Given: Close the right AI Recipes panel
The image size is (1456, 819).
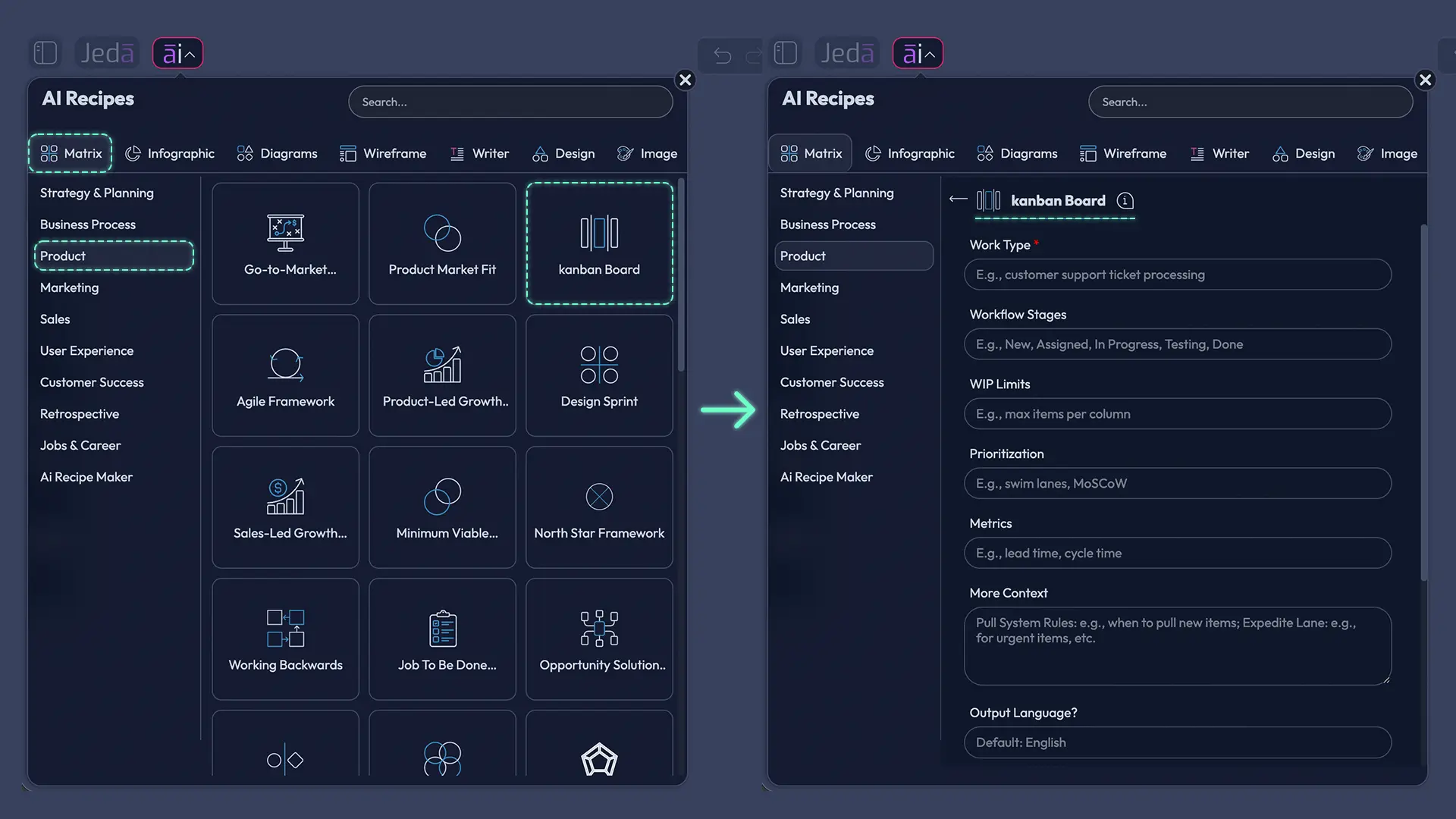Looking at the screenshot, I should [x=1426, y=80].
